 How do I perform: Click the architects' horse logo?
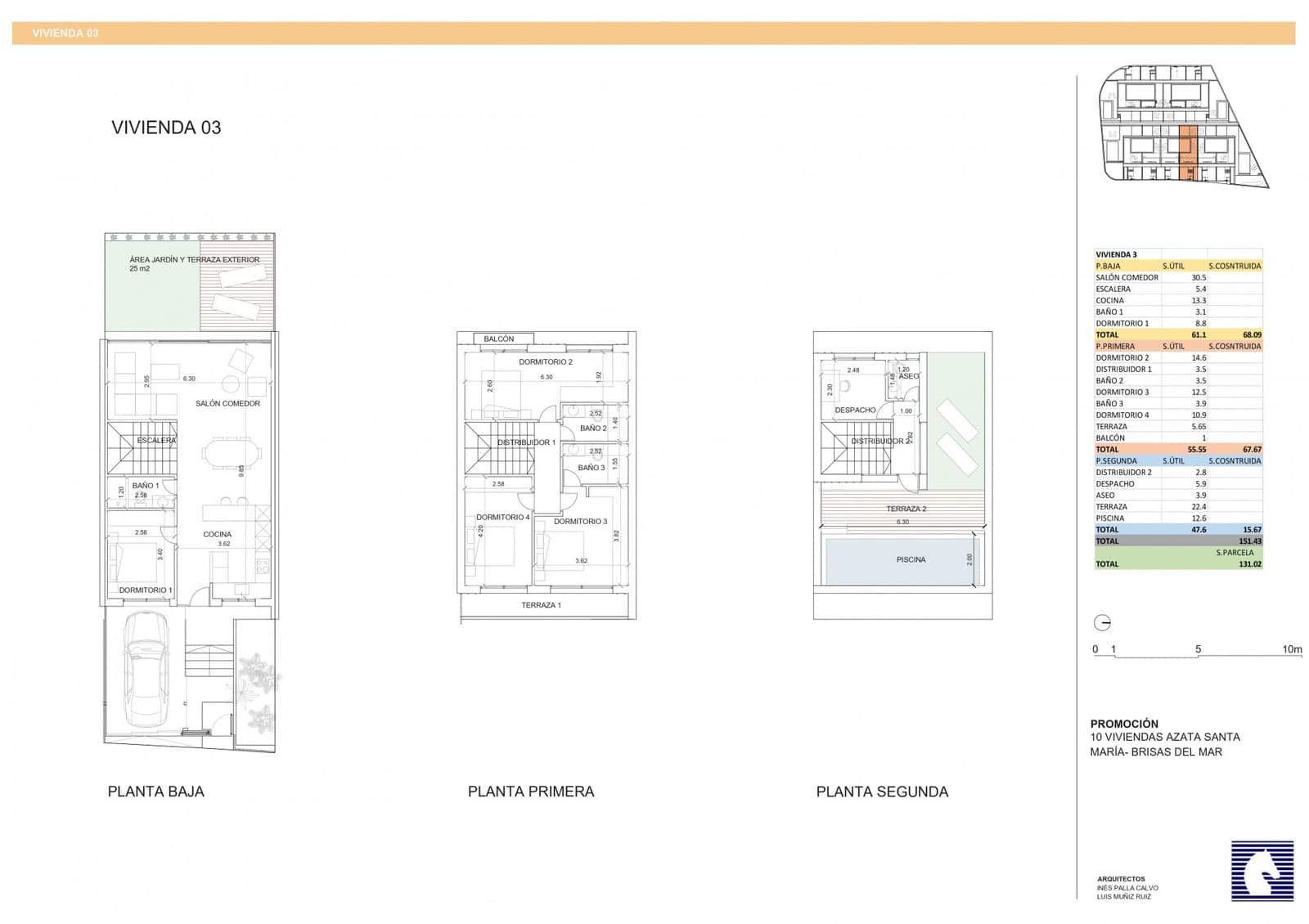1262,872
